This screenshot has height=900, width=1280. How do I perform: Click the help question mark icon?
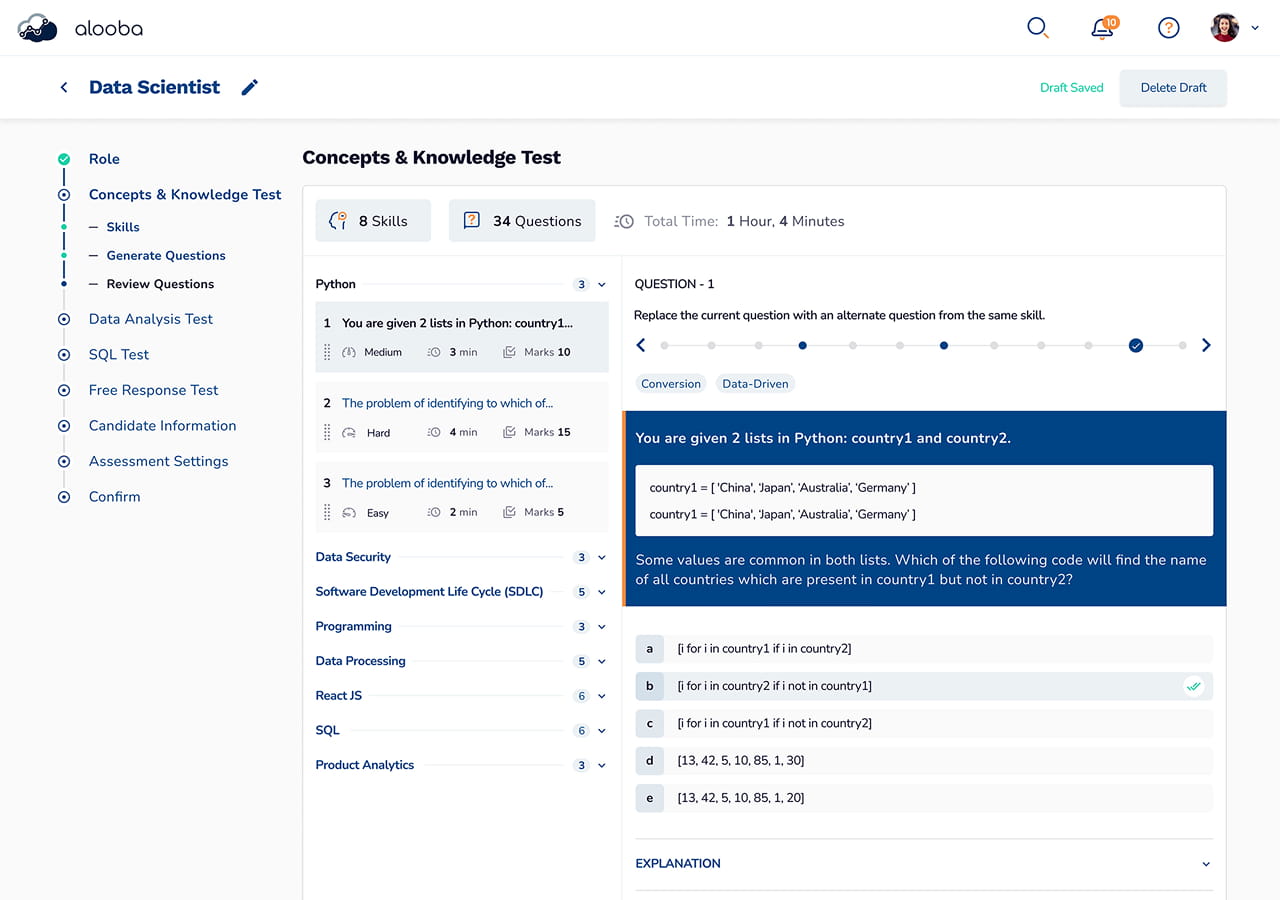[1168, 28]
